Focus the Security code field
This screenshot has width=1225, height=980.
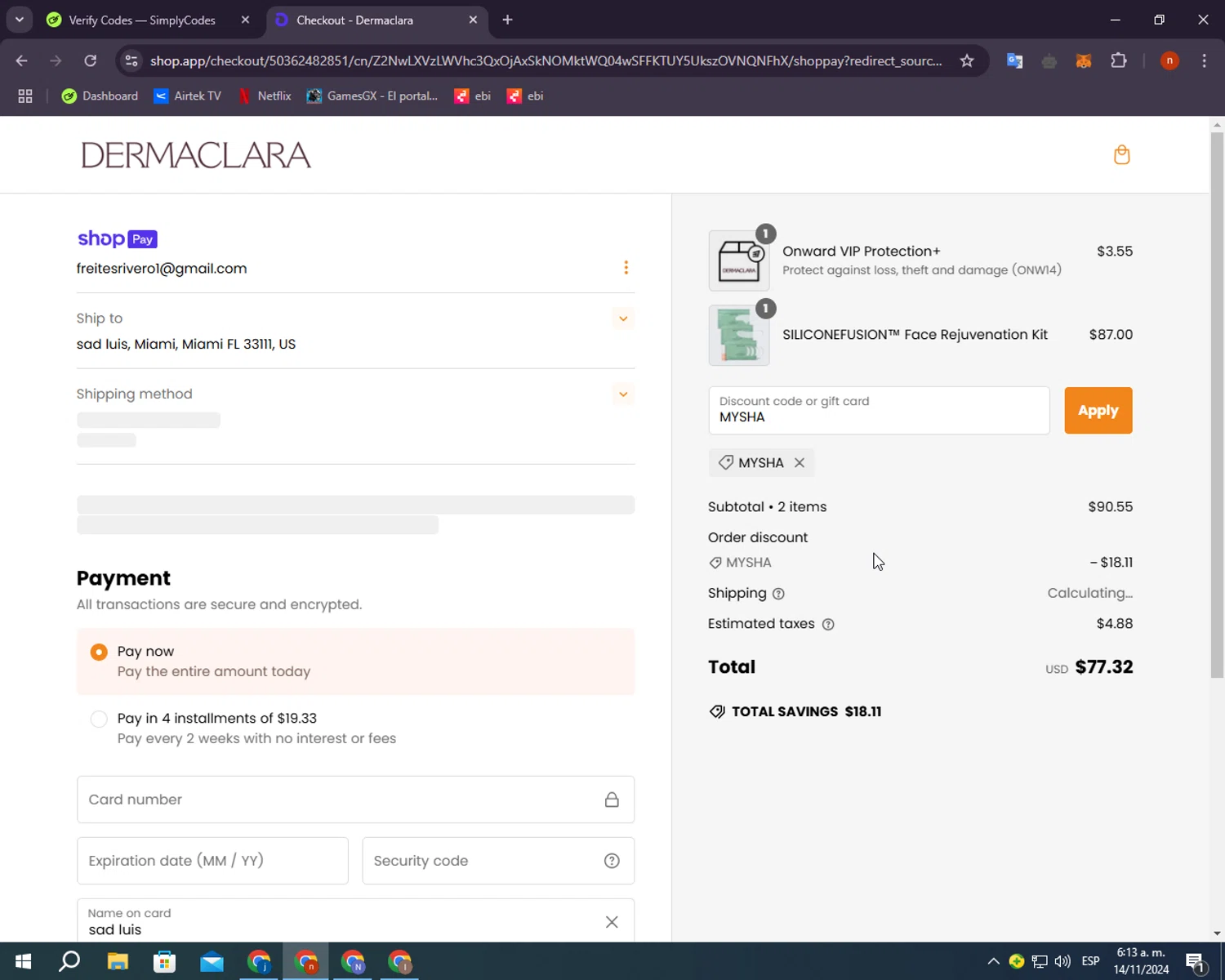[x=498, y=861]
